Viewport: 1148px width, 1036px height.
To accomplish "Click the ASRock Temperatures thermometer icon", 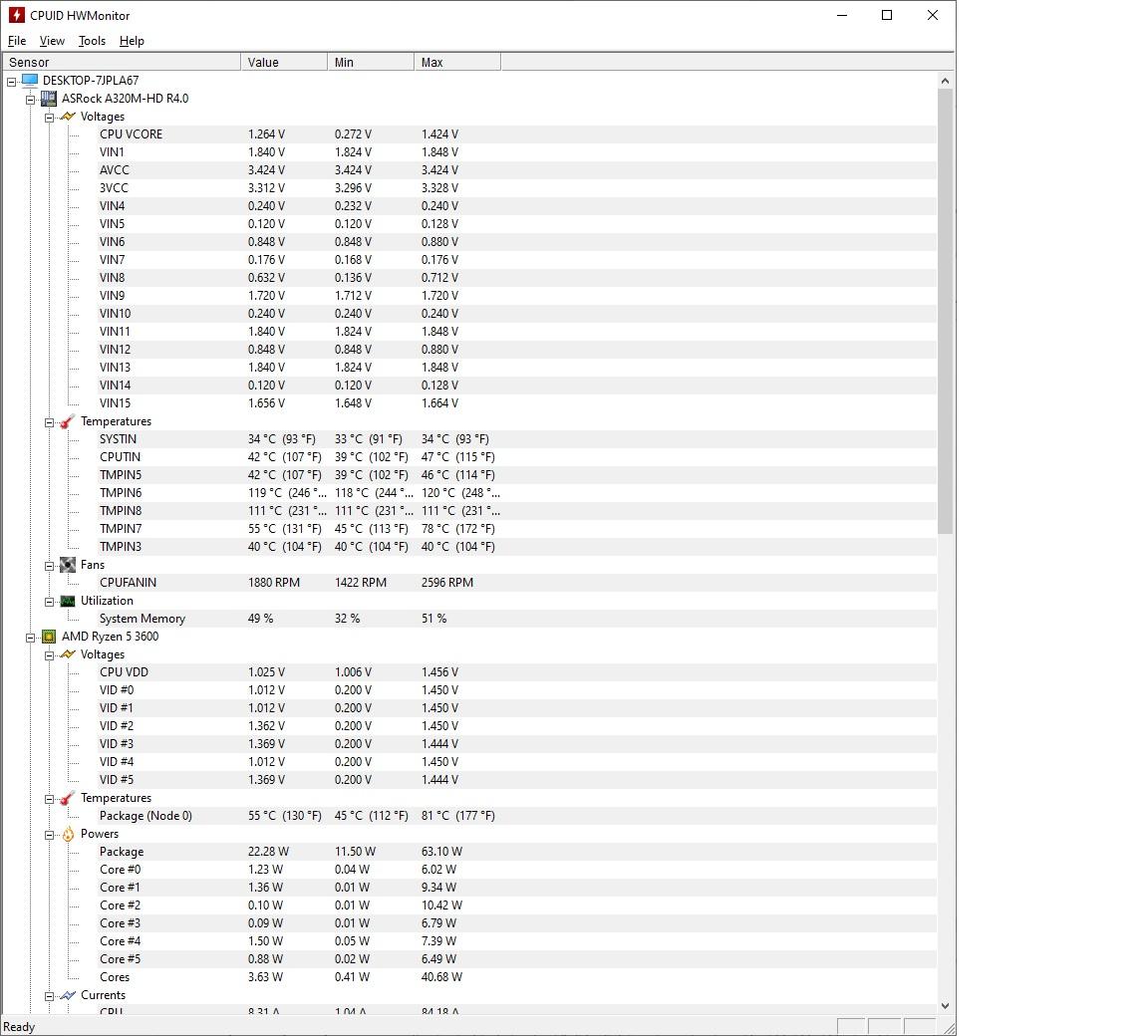I will pos(68,421).
